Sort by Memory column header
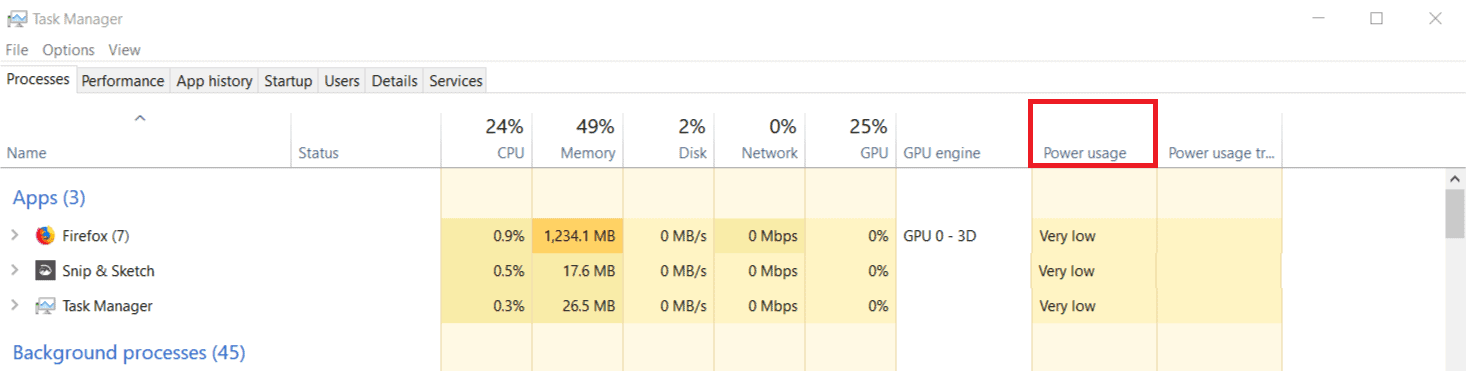 (577, 140)
